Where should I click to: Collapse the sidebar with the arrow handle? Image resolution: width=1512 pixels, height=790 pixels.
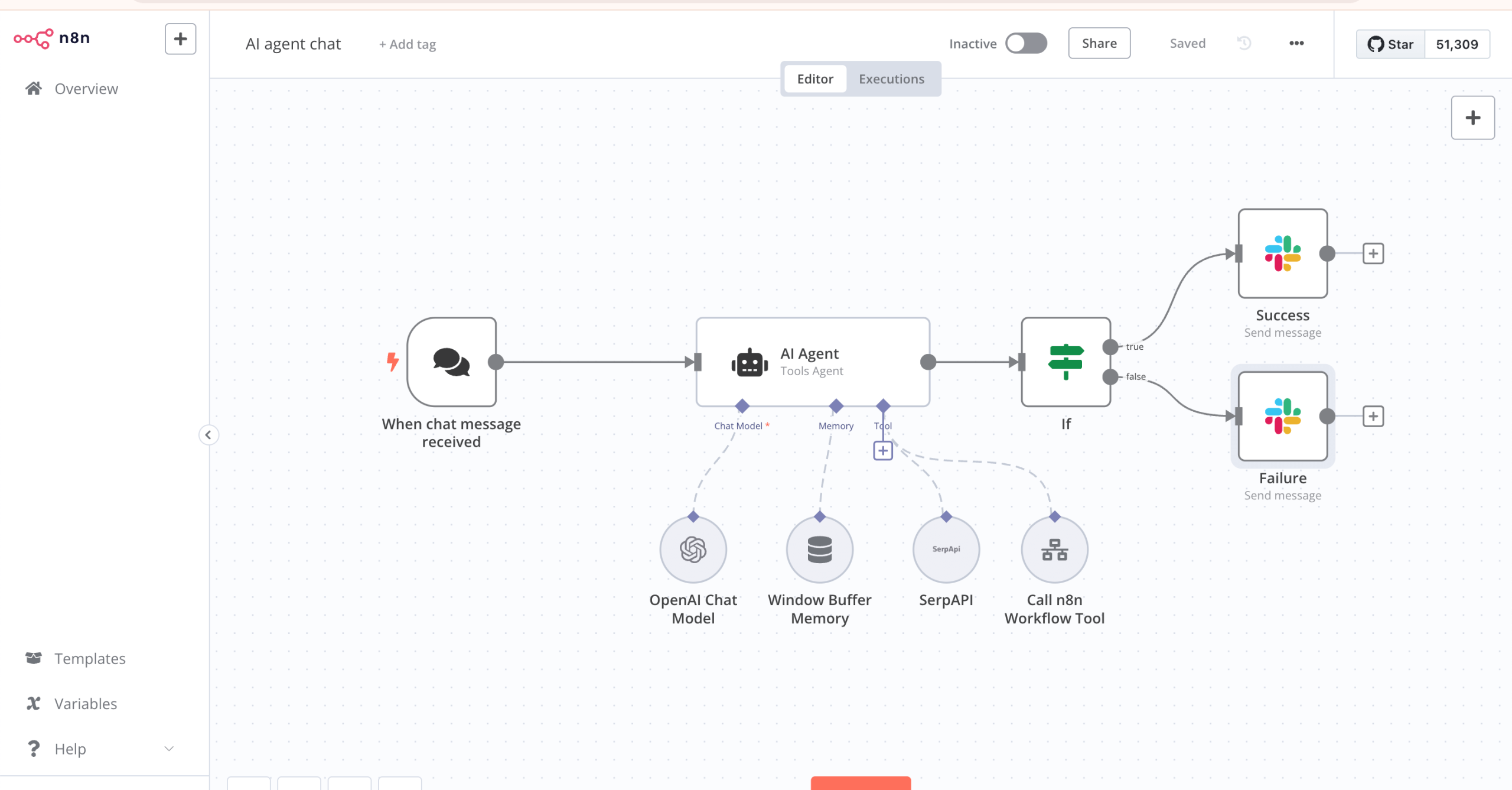click(x=208, y=435)
